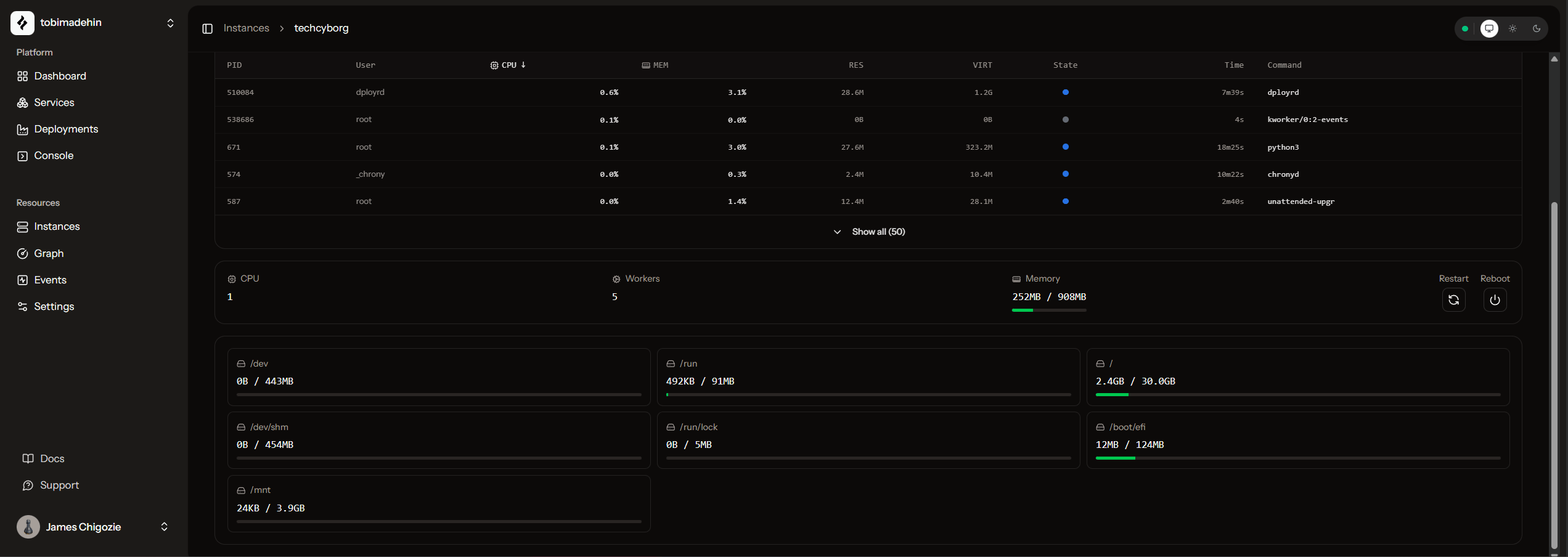Go to Graph in Resources
This screenshot has width=1568, height=557.
(49, 253)
